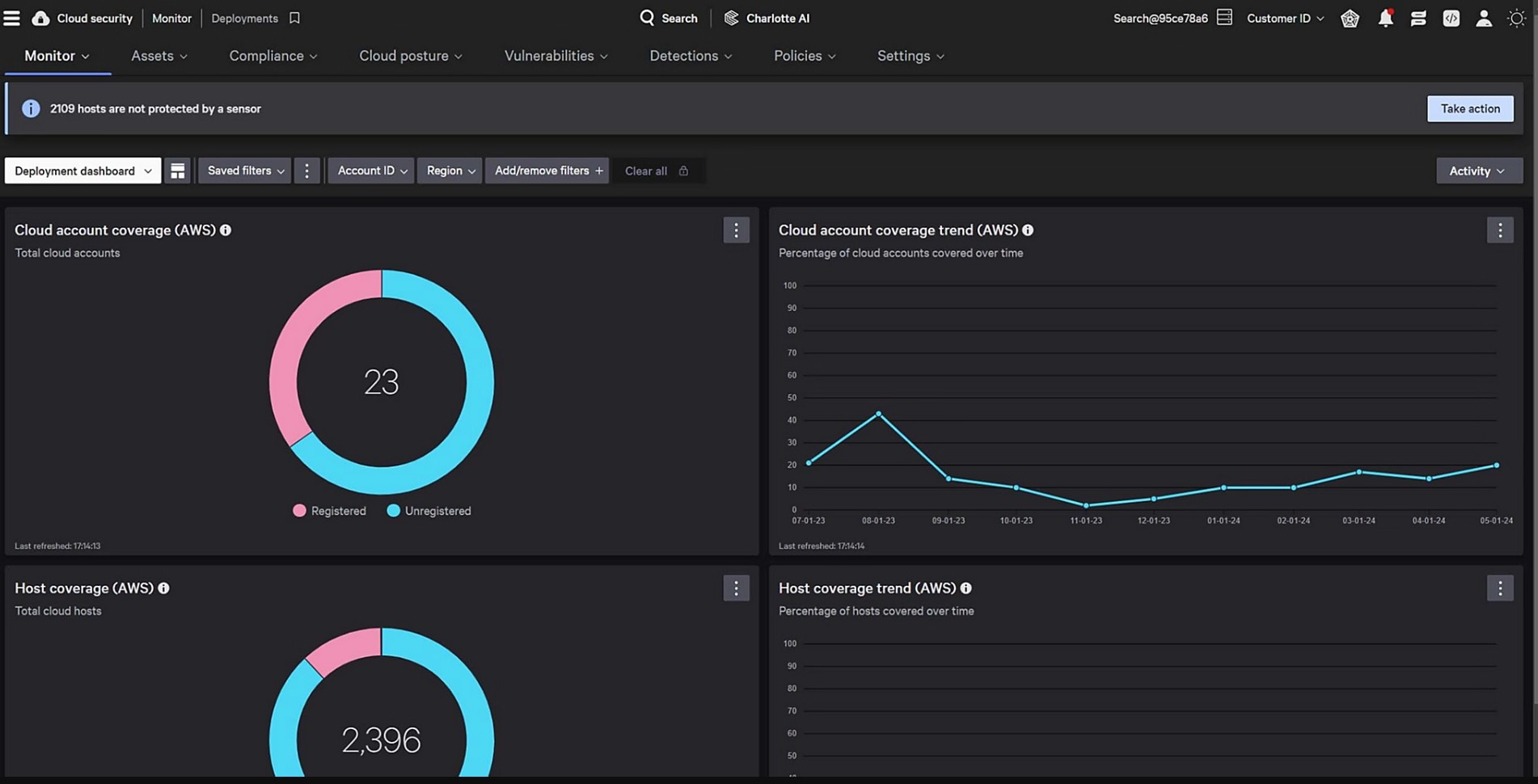This screenshot has height=784, width=1538.
Task: Click dashboard layout grid icon
Action: tap(177, 171)
